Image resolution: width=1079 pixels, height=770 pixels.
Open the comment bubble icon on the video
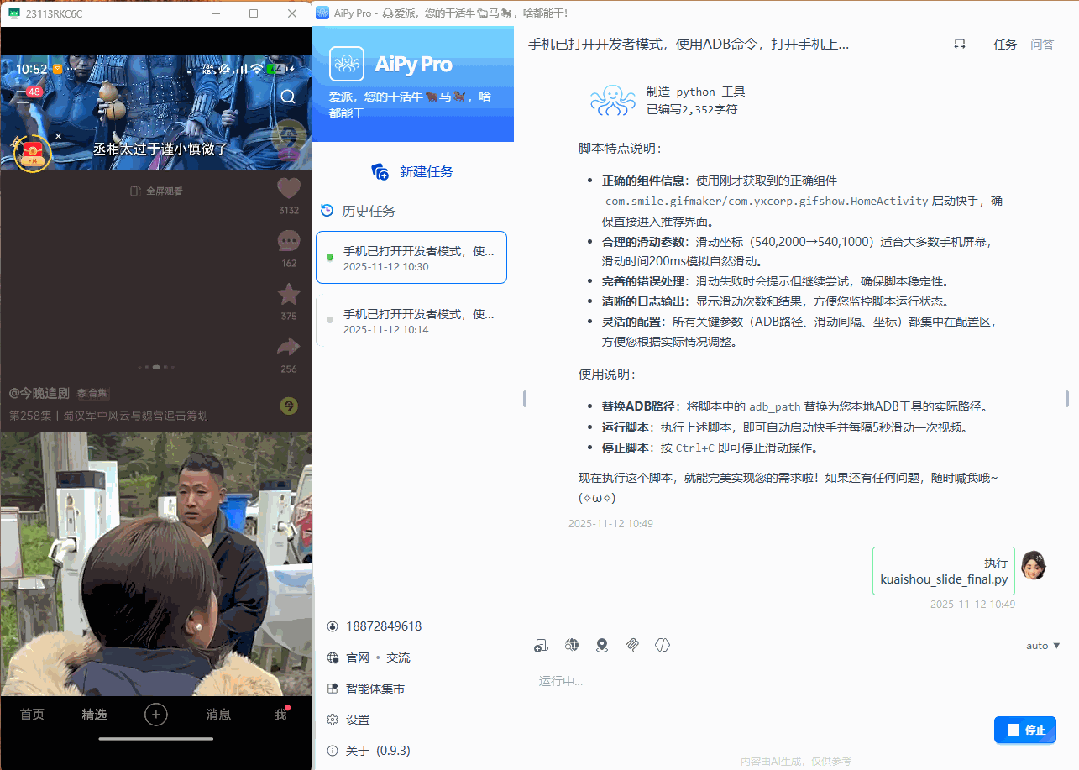(x=289, y=240)
